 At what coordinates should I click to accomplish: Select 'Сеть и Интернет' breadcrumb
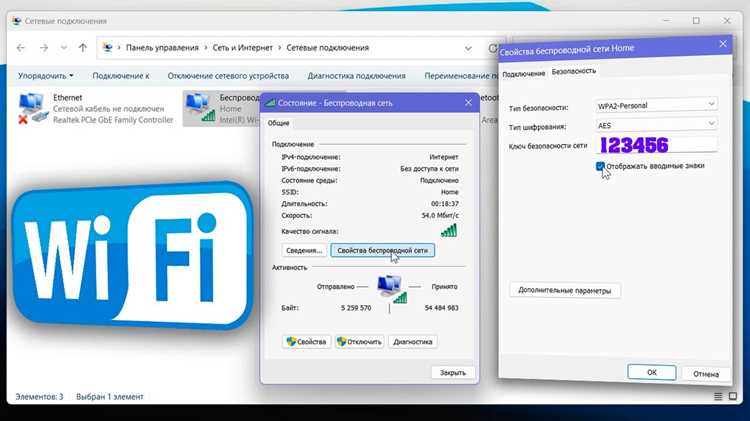(x=243, y=48)
